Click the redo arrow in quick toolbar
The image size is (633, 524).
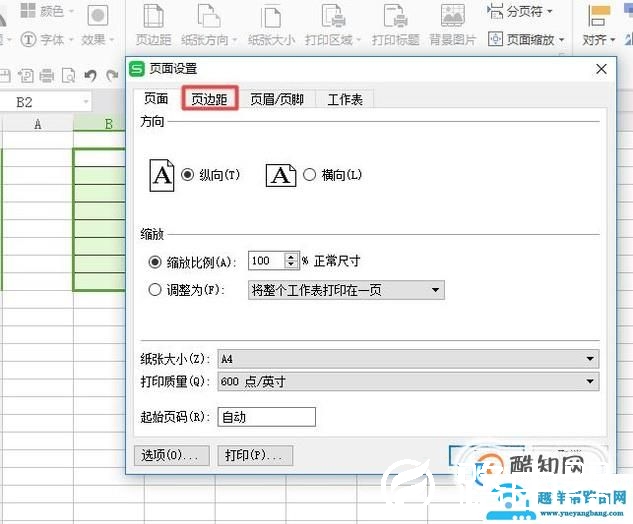[x=112, y=75]
